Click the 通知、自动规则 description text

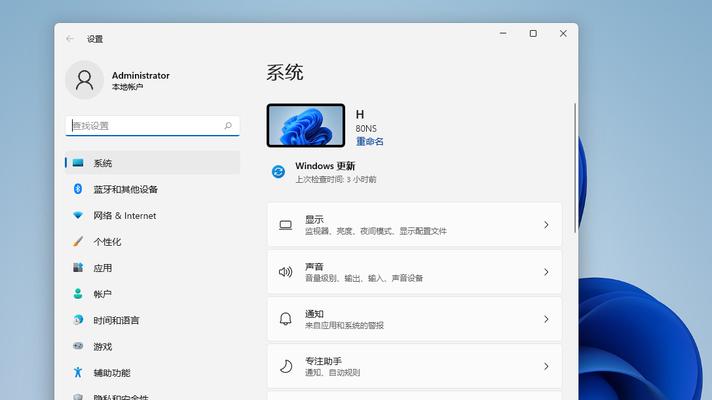pos(332,372)
